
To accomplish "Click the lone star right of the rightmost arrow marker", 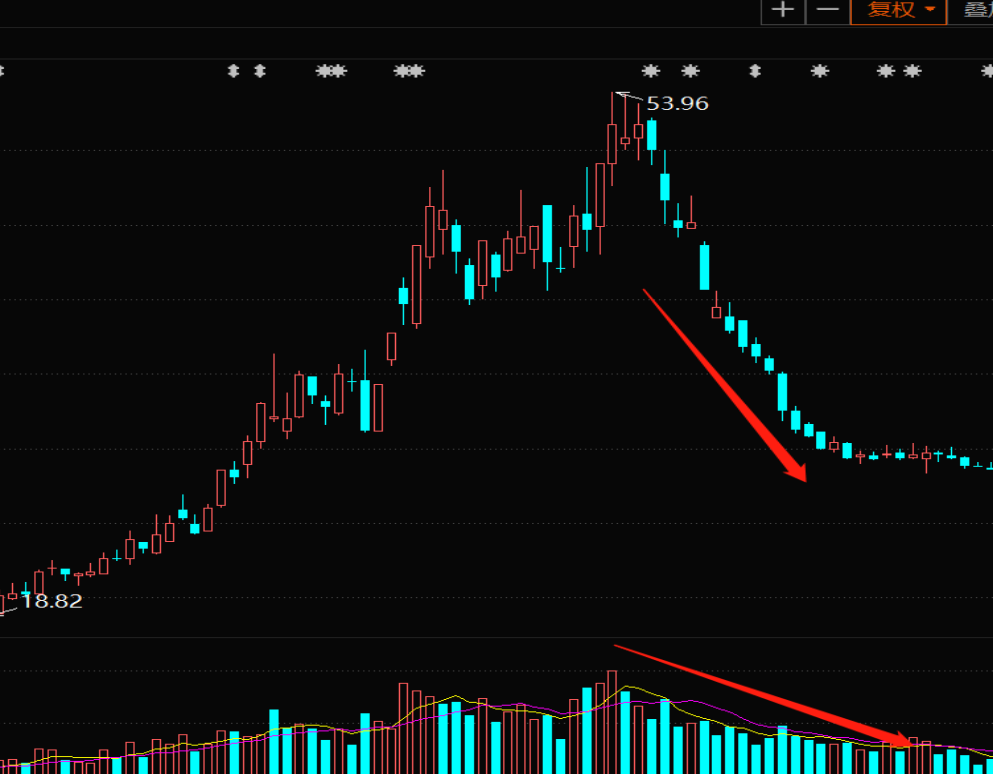I will coord(820,71).
